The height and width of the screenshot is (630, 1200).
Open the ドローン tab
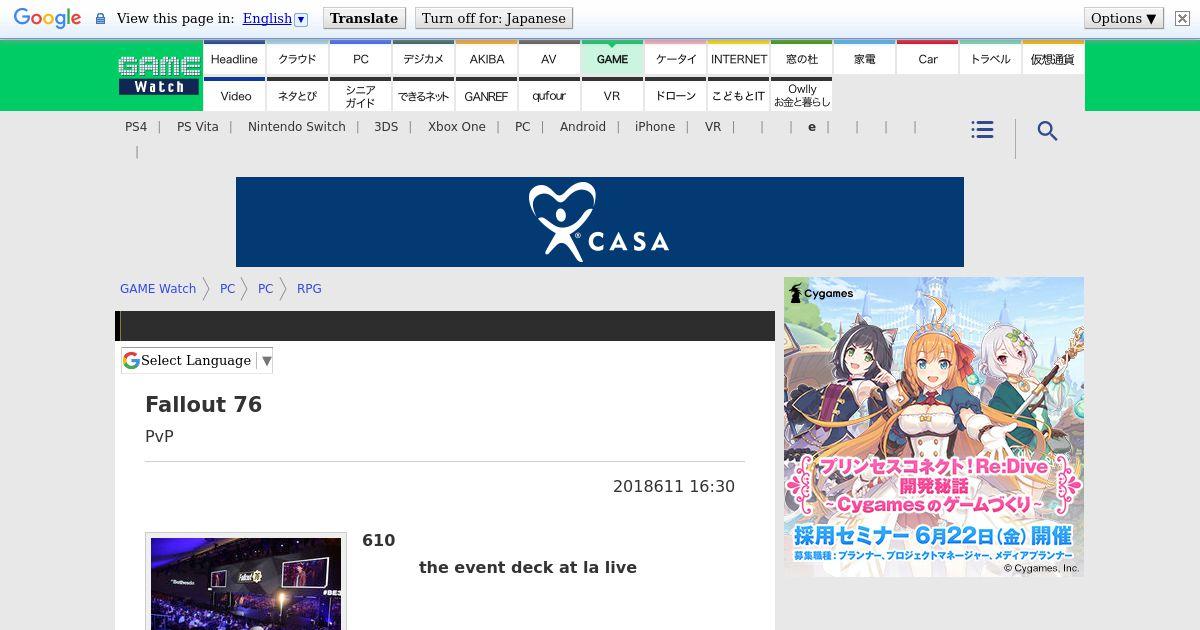(675, 95)
